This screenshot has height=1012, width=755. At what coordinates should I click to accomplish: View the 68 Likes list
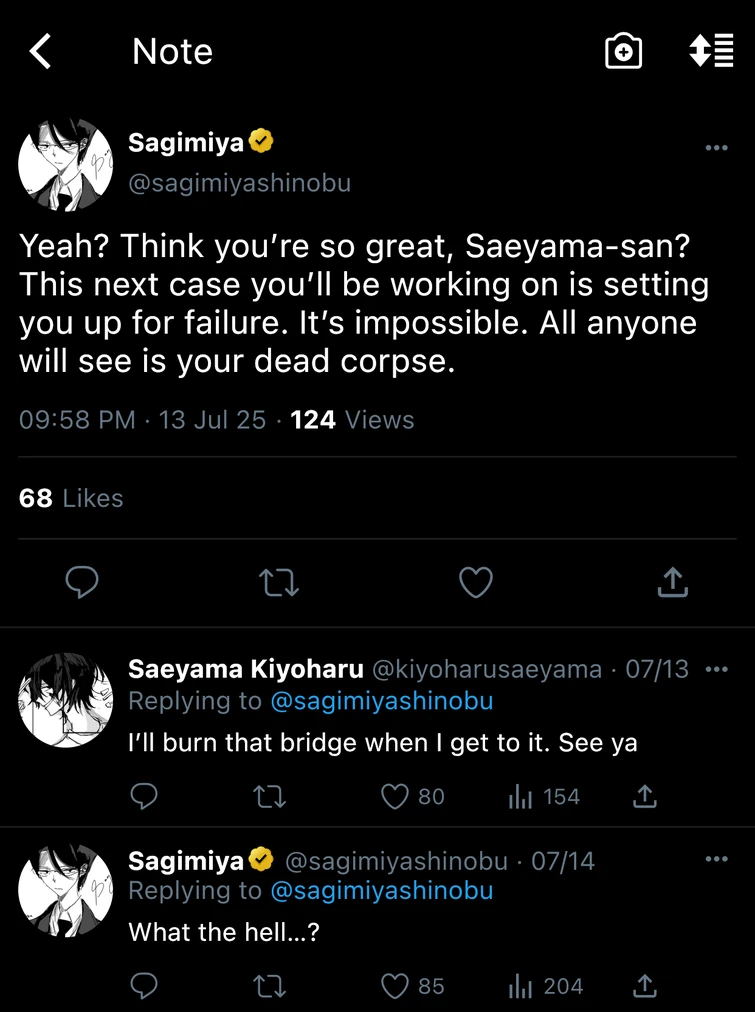coord(71,498)
